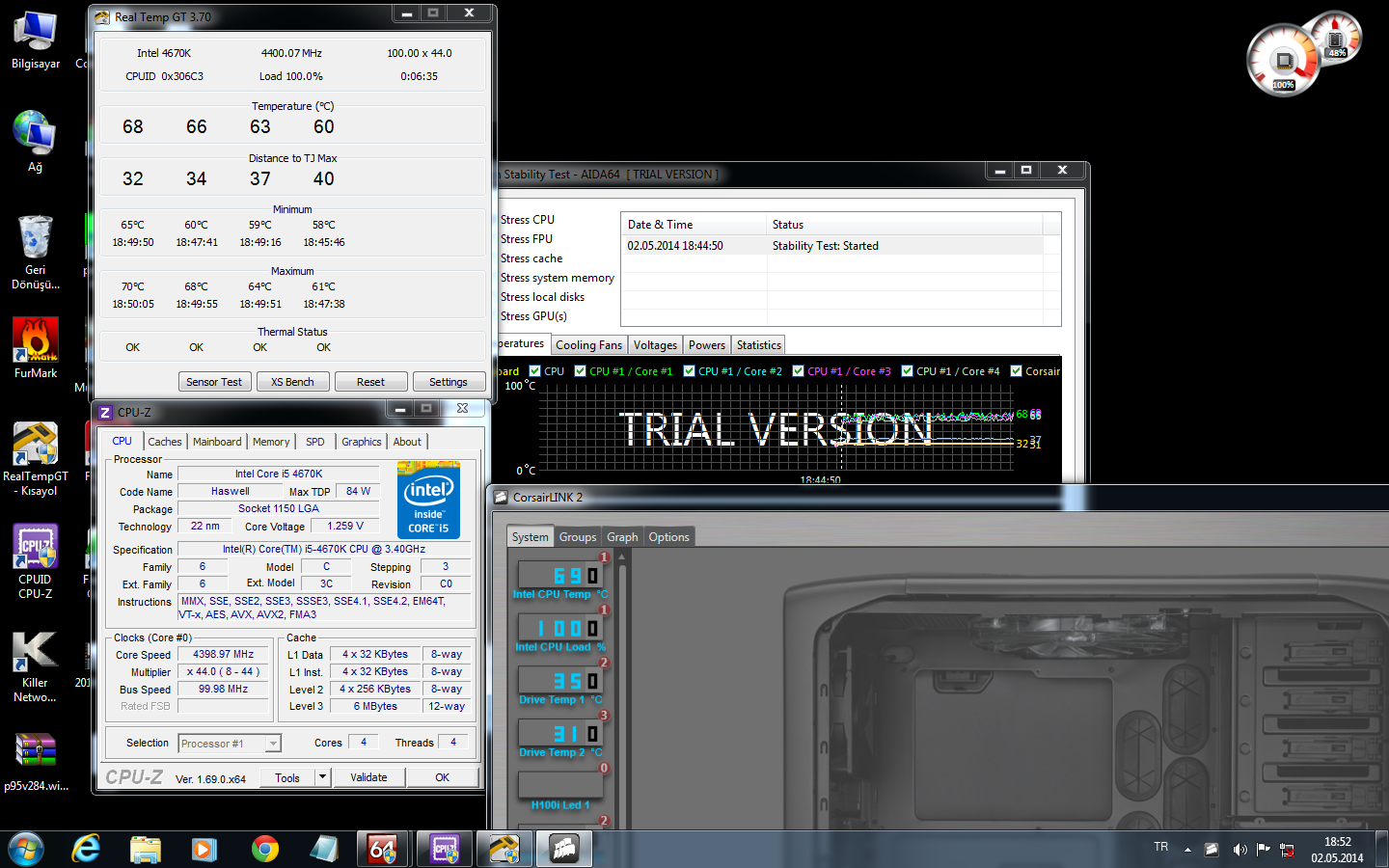This screenshot has height=868, width=1389.
Task: Switch to Cooling Fans tab in AIDA64
Action: click(588, 345)
